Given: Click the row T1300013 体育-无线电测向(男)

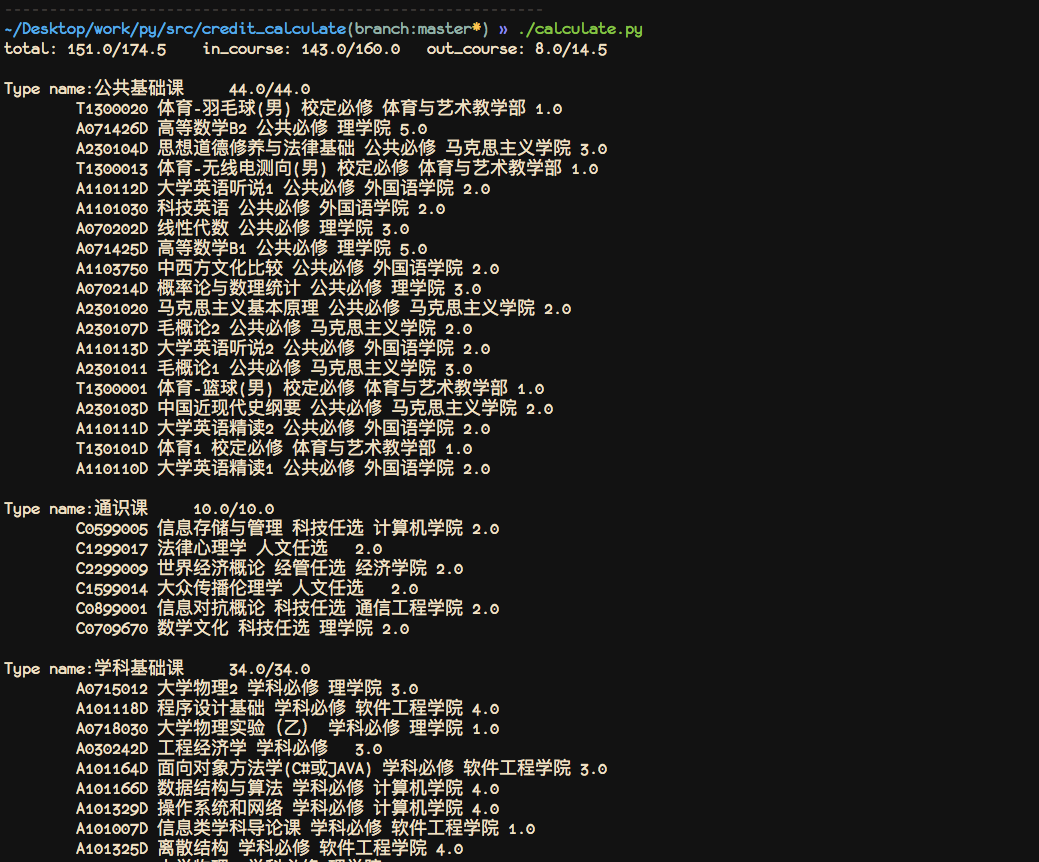Looking at the screenshot, I should (337, 168).
